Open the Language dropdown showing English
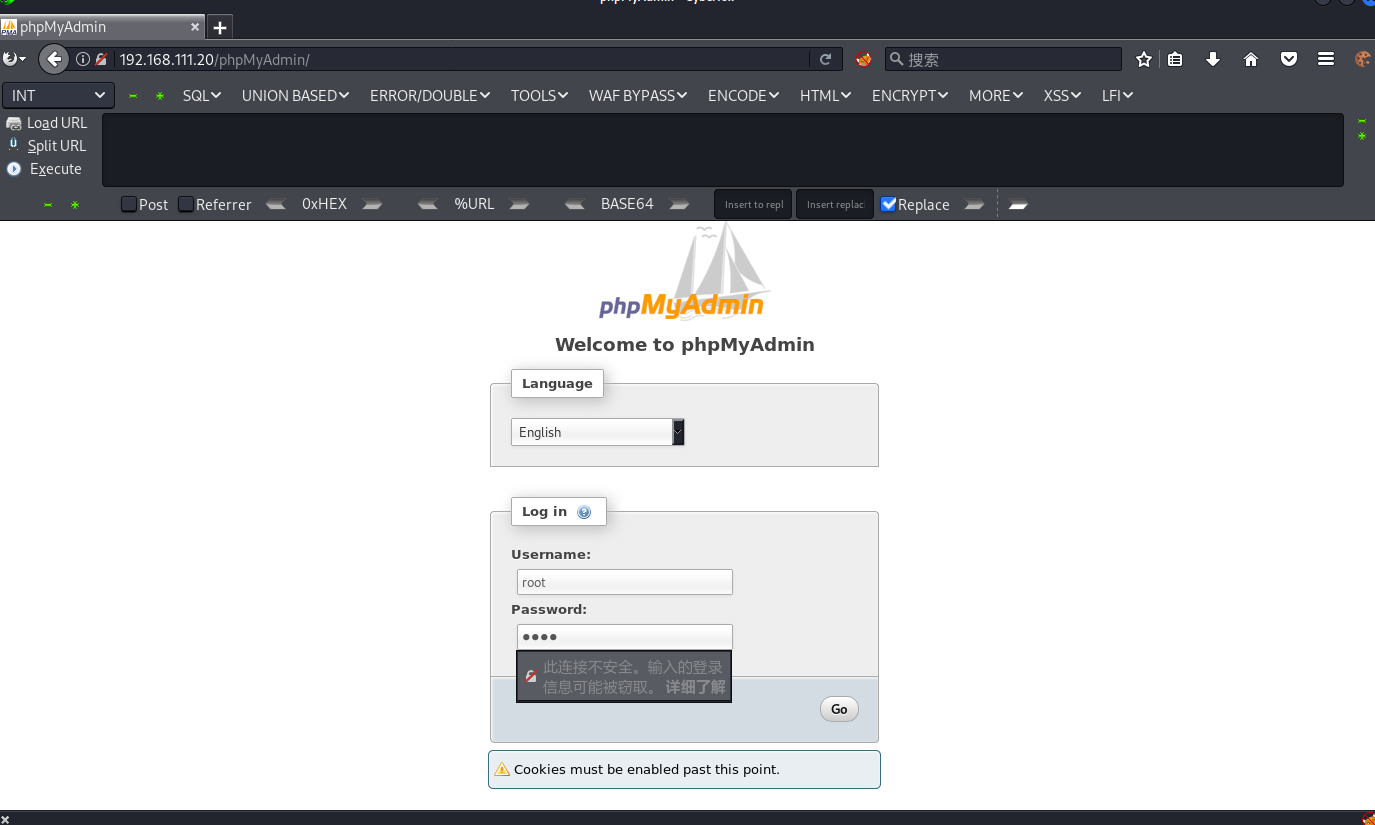This screenshot has height=825, width=1375. (x=597, y=432)
